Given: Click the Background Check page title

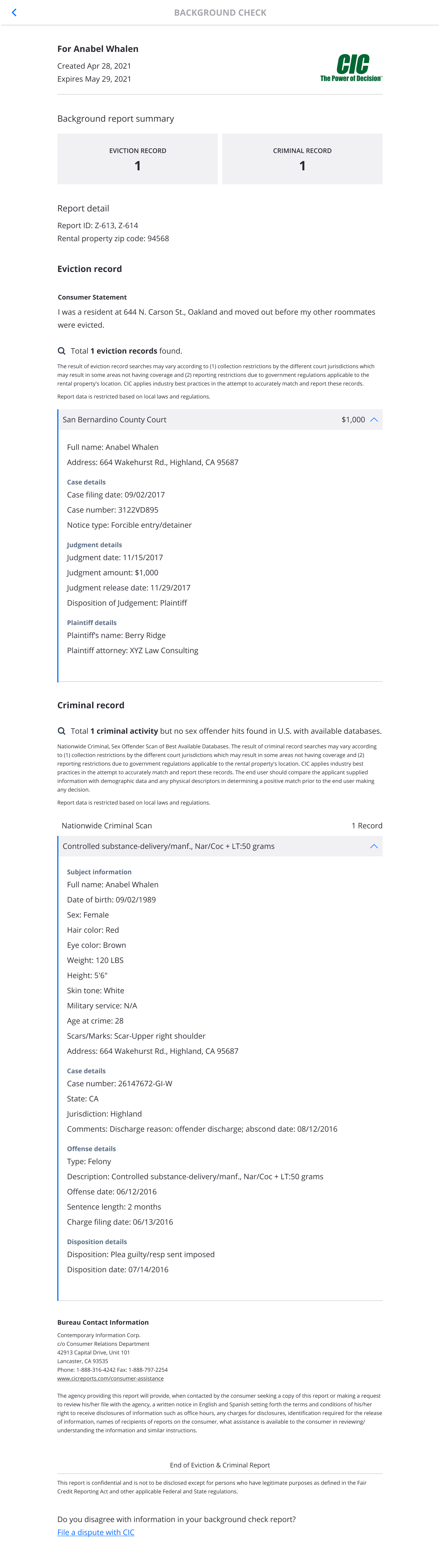Looking at the screenshot, I should point(220,12).
